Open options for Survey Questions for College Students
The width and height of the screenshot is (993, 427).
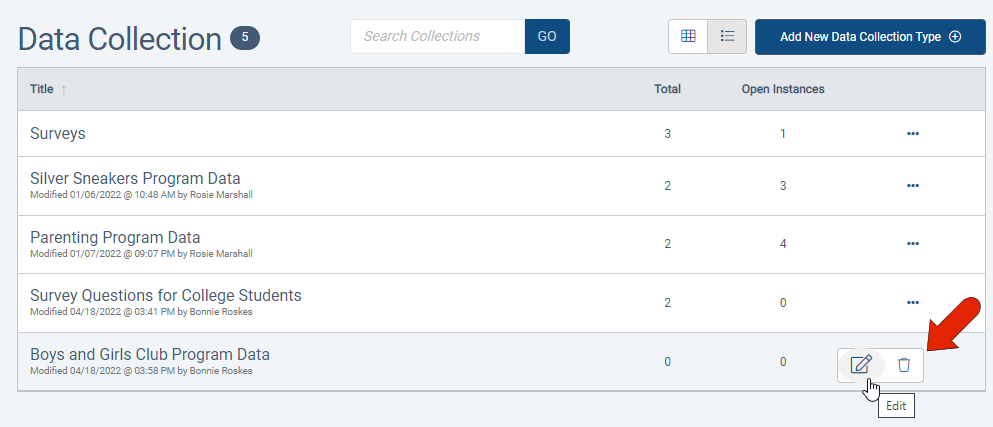(x=912, y=302)
